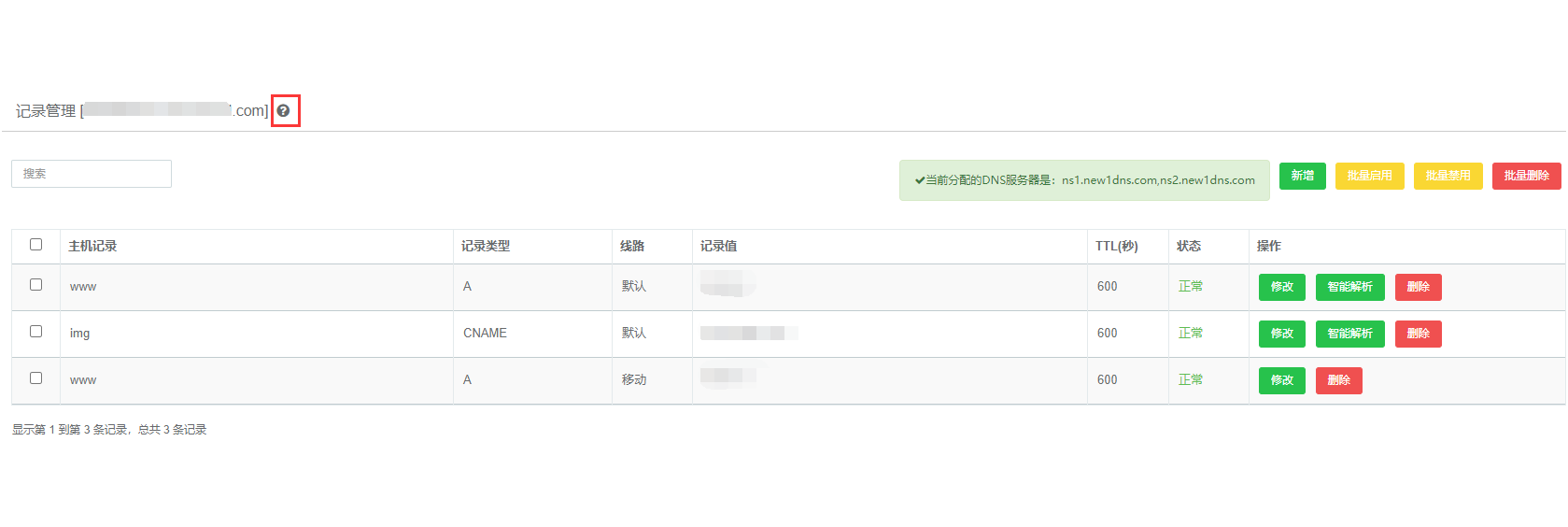Screen dimensions: 1568x527
Task: Toggle the select-all checkbox in table header
Action: coord(35,245)
